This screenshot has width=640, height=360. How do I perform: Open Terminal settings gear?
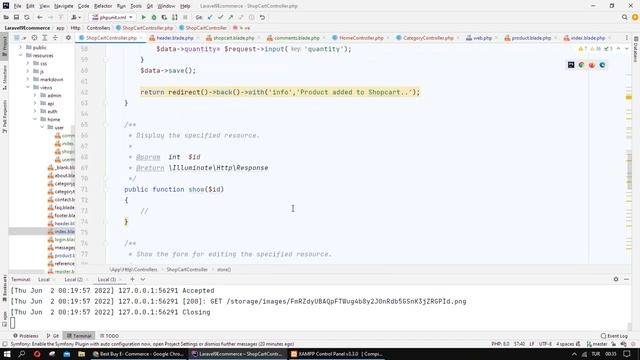tap(616, 279)
